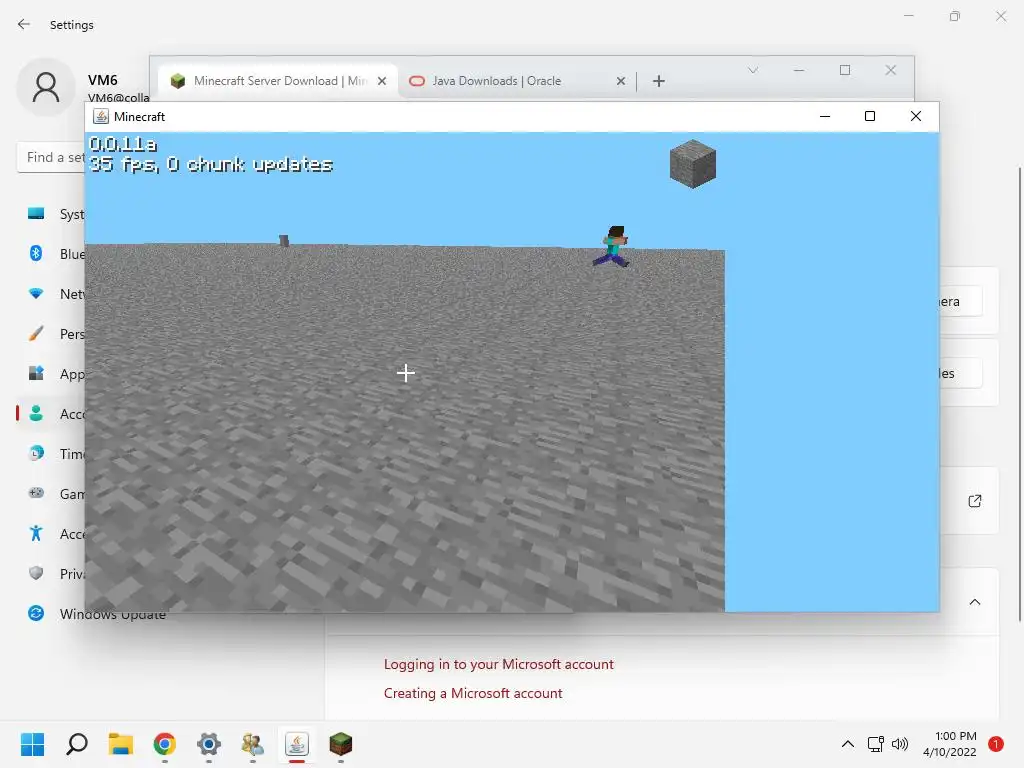1024x768 pixels.
Task: Open Gaming via the controller icon
Action: (36, 493)
